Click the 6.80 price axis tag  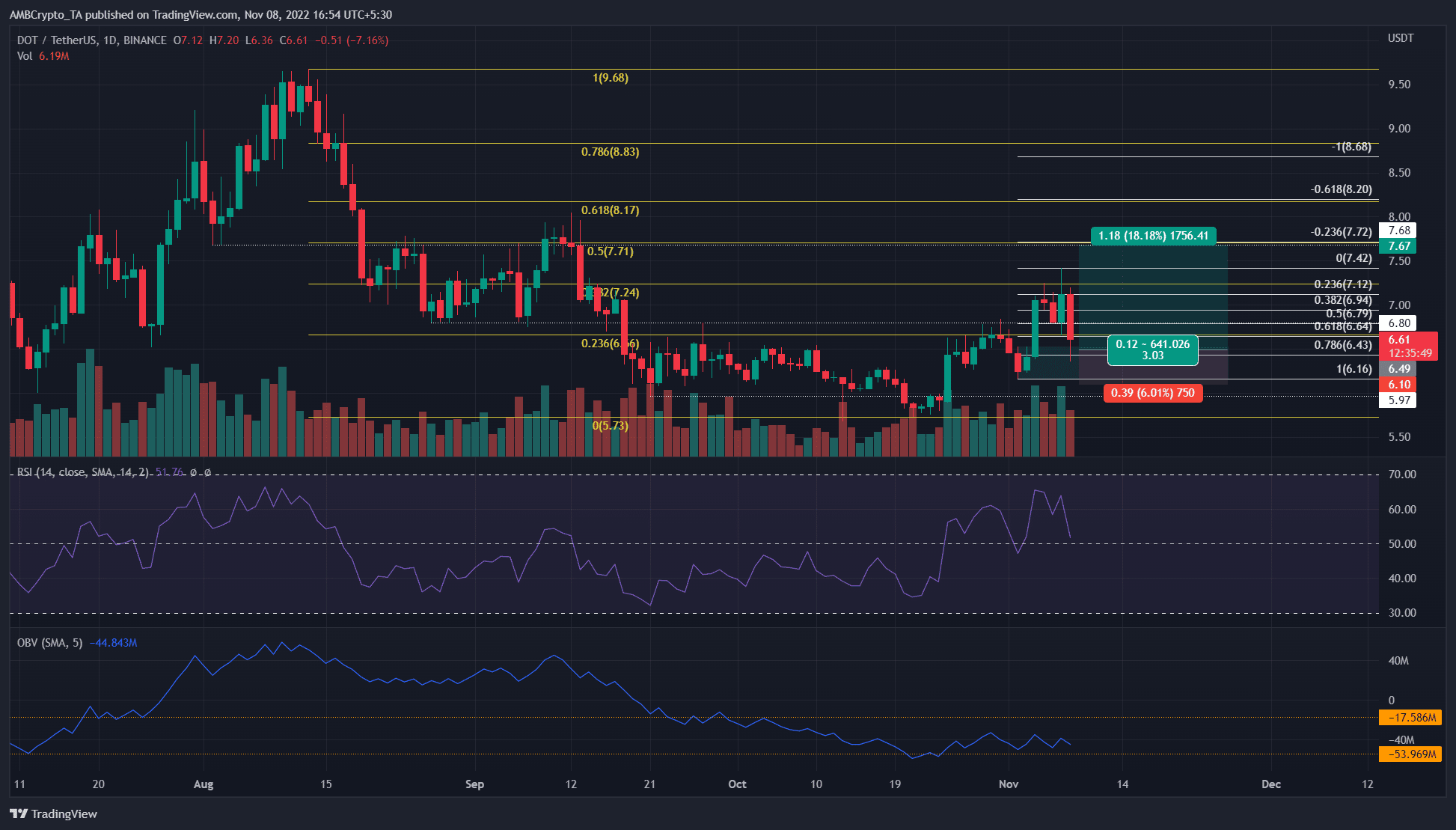coord(1399,323)
